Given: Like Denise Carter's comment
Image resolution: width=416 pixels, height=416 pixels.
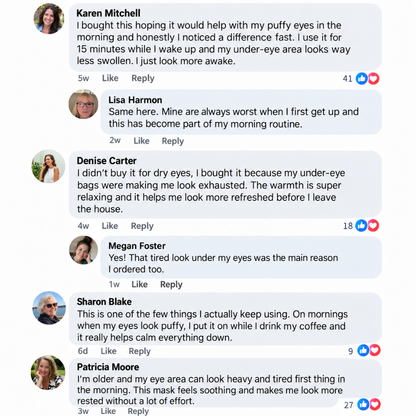Looking at the screenshot, I should coord(110,226).
